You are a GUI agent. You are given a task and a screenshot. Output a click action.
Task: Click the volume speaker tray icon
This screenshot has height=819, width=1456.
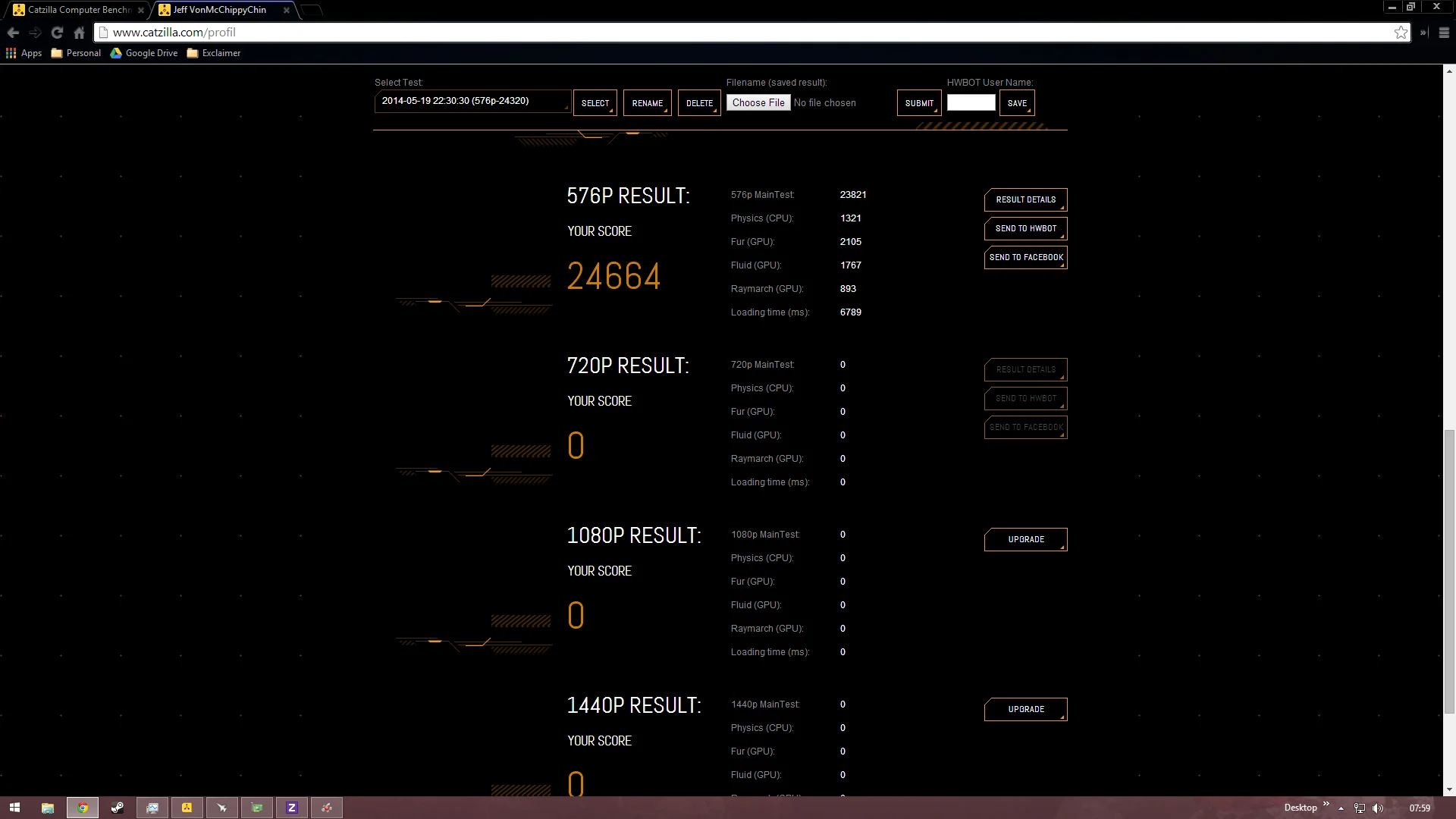(1378, 808)
